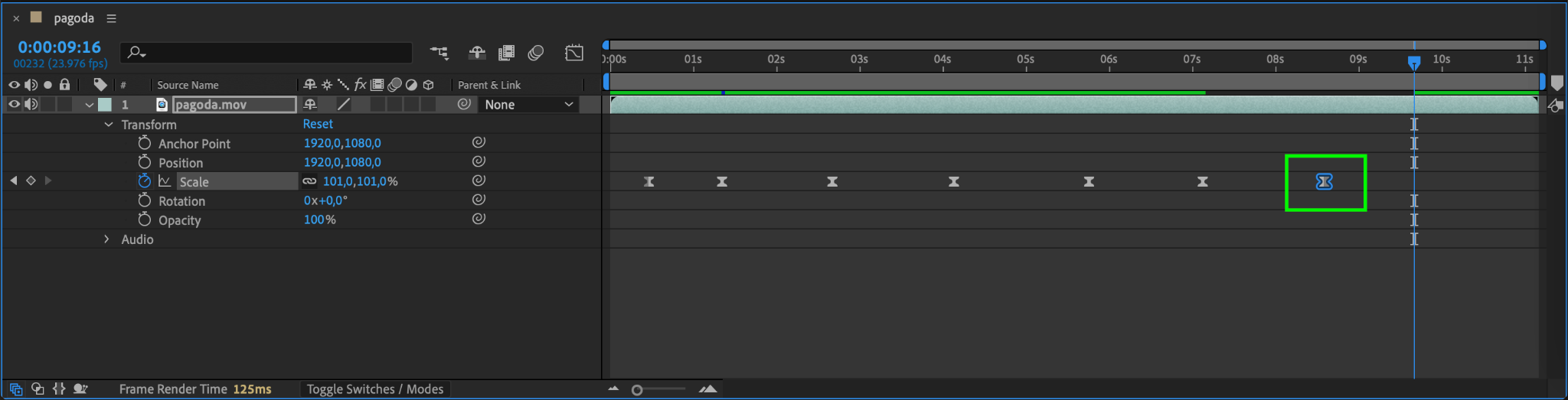This screenshot has height=400, width=1568.
Task: Click the Scale property stopwatch
Action: tap(144, 181)
